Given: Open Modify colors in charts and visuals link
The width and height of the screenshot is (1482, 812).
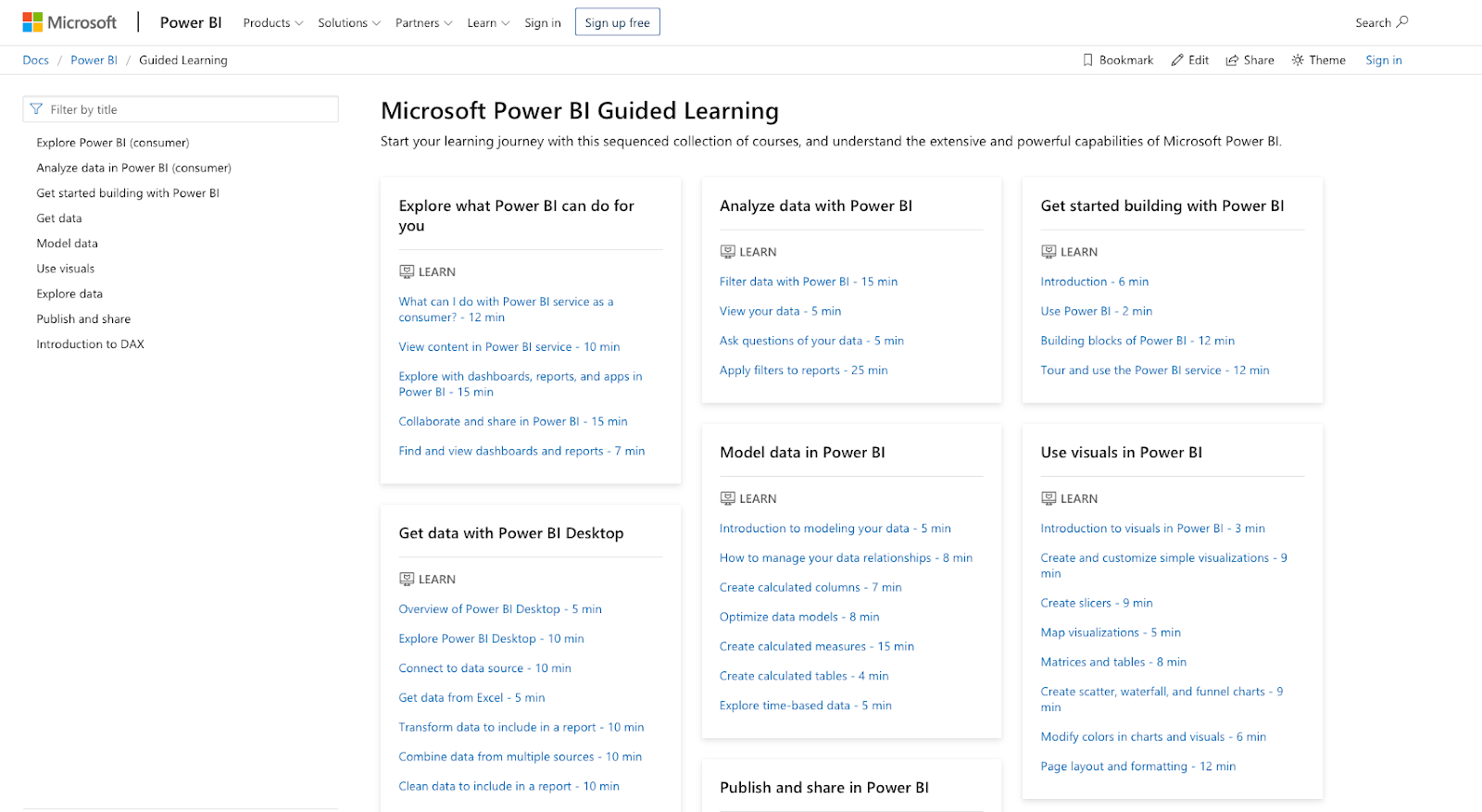Looking at the screenshot, I should 1153,737.
